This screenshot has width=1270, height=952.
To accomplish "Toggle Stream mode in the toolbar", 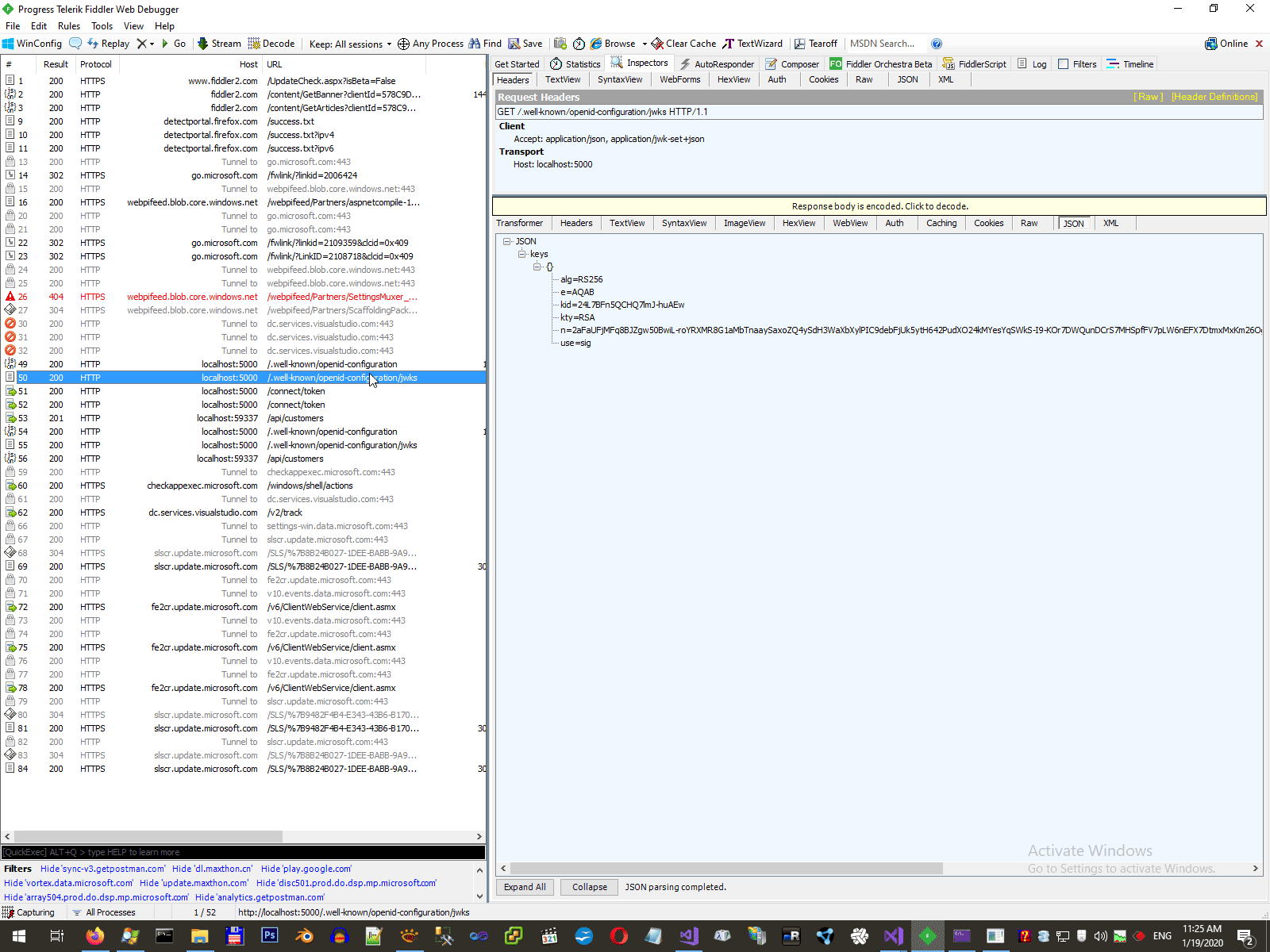I will click(x=219, y=44).
